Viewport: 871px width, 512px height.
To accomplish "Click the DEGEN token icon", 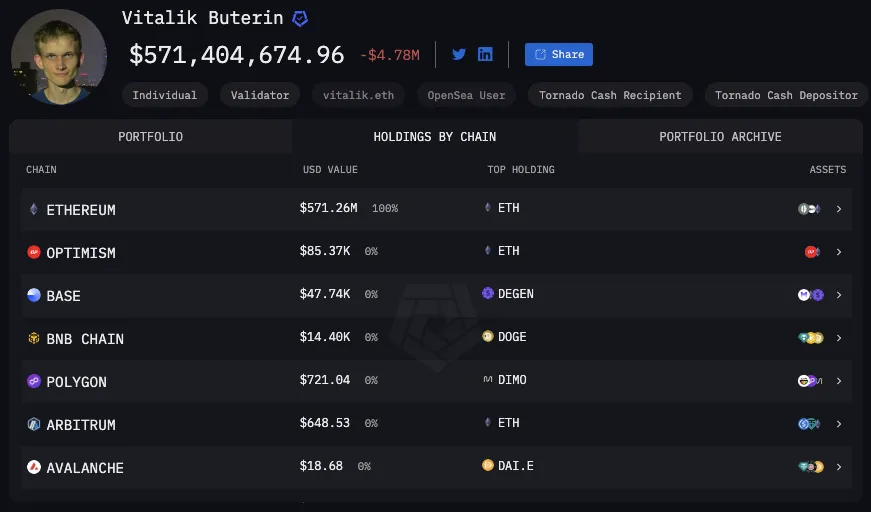I will (488, 293).
